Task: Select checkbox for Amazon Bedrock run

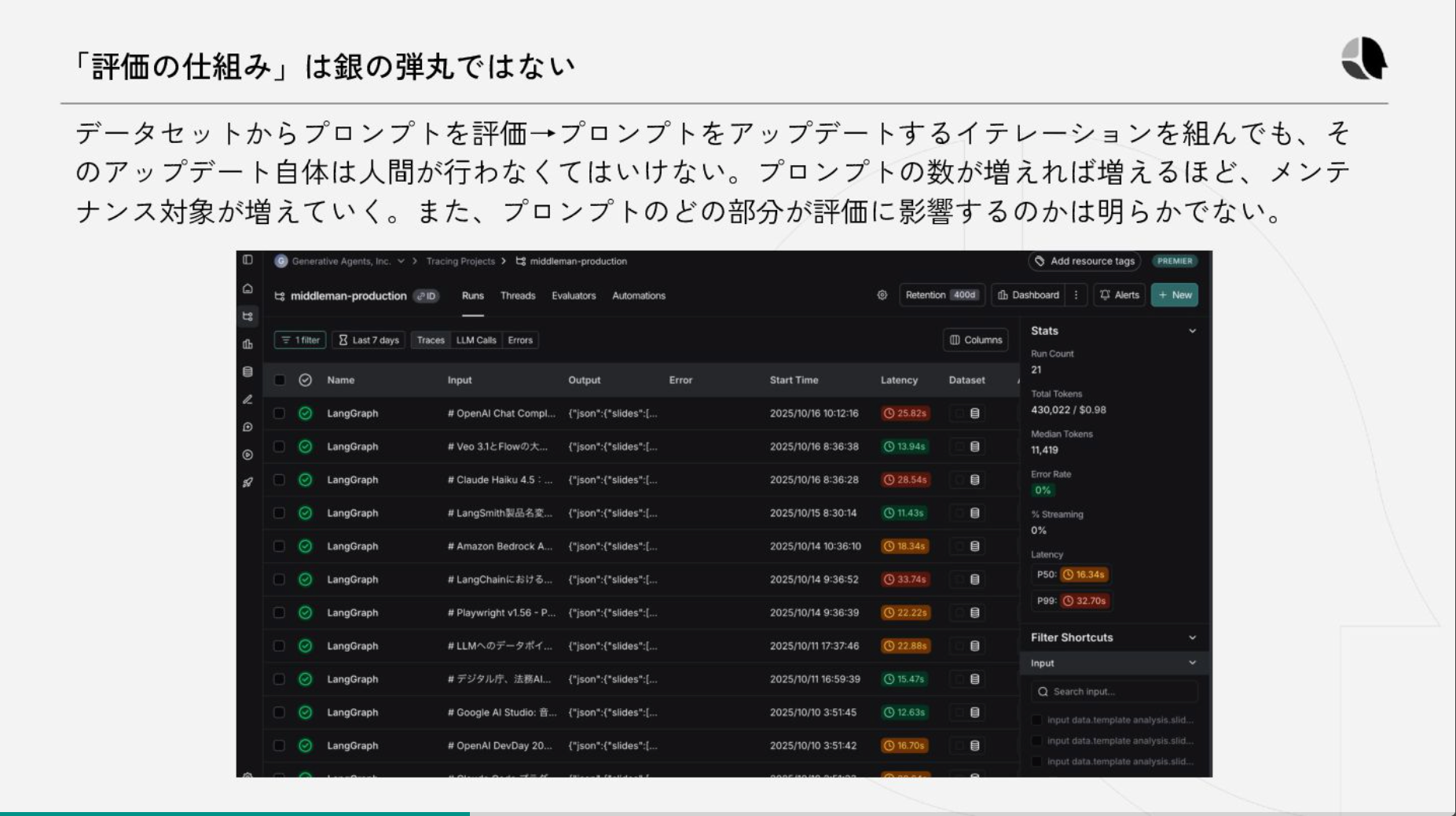Action: pyautogui.click(x=280, y=546)
